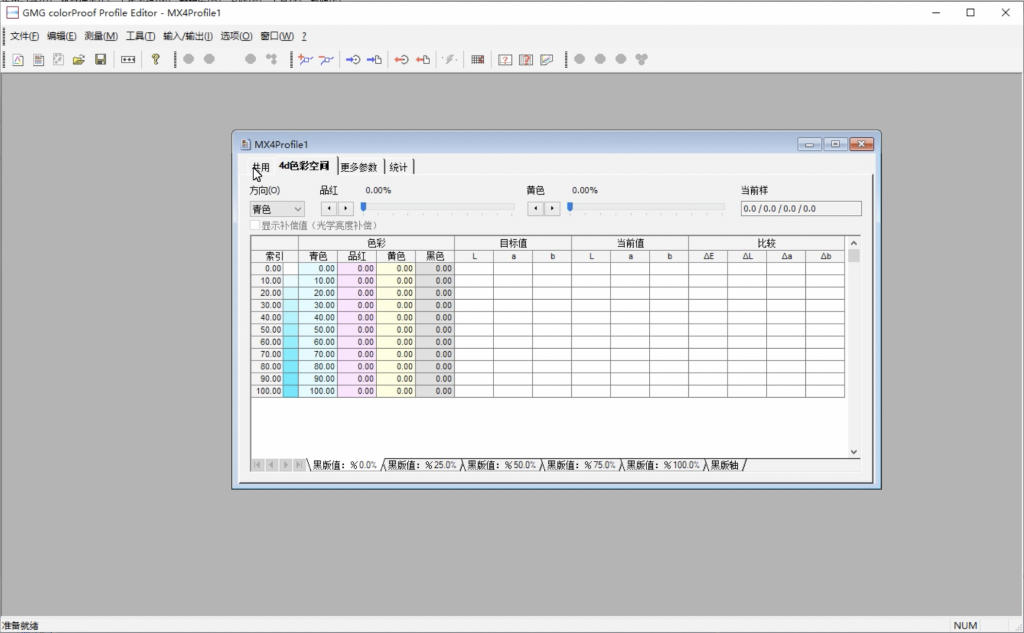Click the last gray cluster icon at toolbar end
Screen dimensions: 1024x633
point(641,59)
